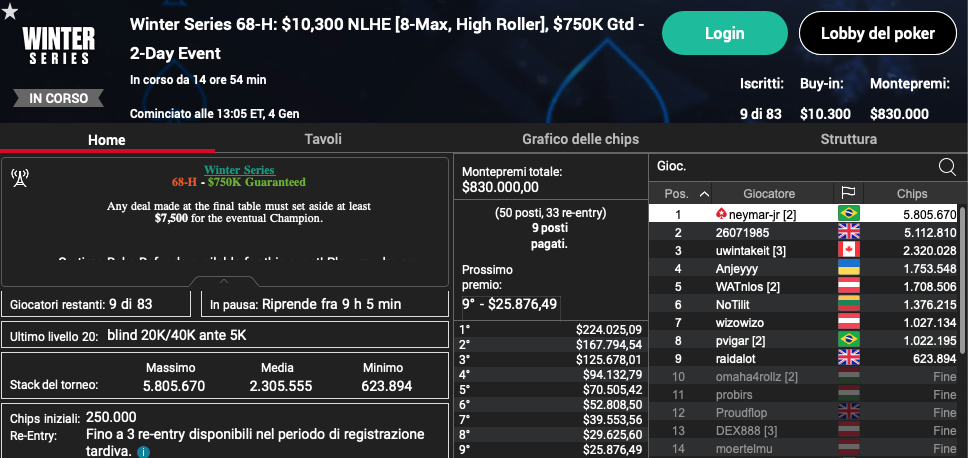
Task: Open Lobby del poker button
Action: point(877,33)
